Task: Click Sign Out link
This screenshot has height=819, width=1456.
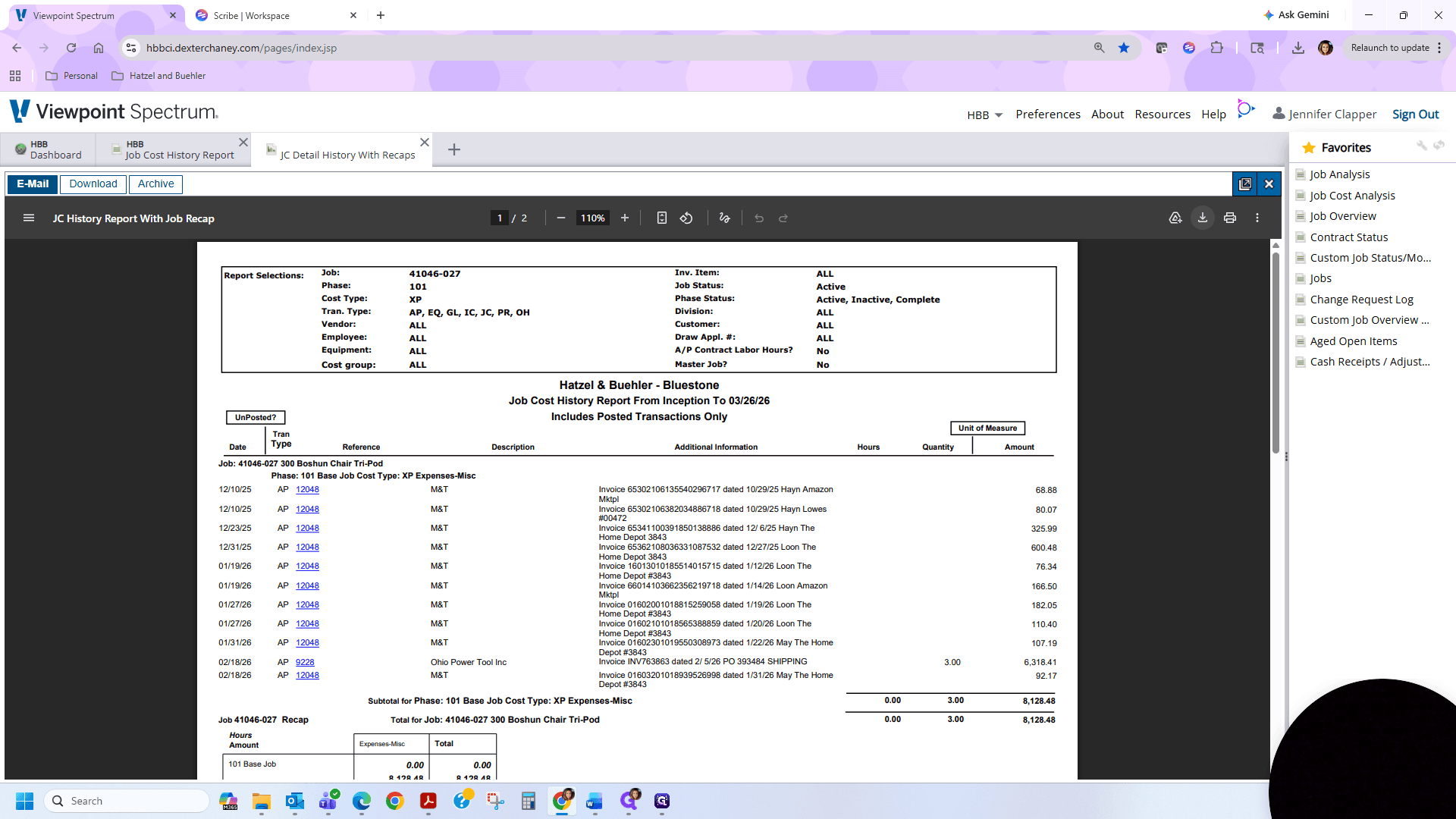Action: coord(1415,115)
